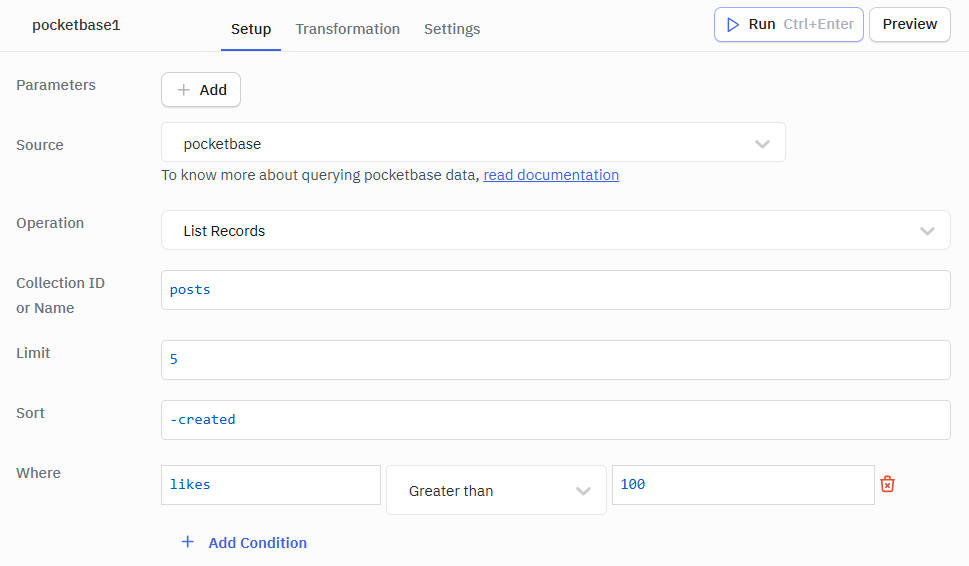The height and width of the screenshot is (566, 969).
Task: Select the Setup tab
Action: (251, 29)
